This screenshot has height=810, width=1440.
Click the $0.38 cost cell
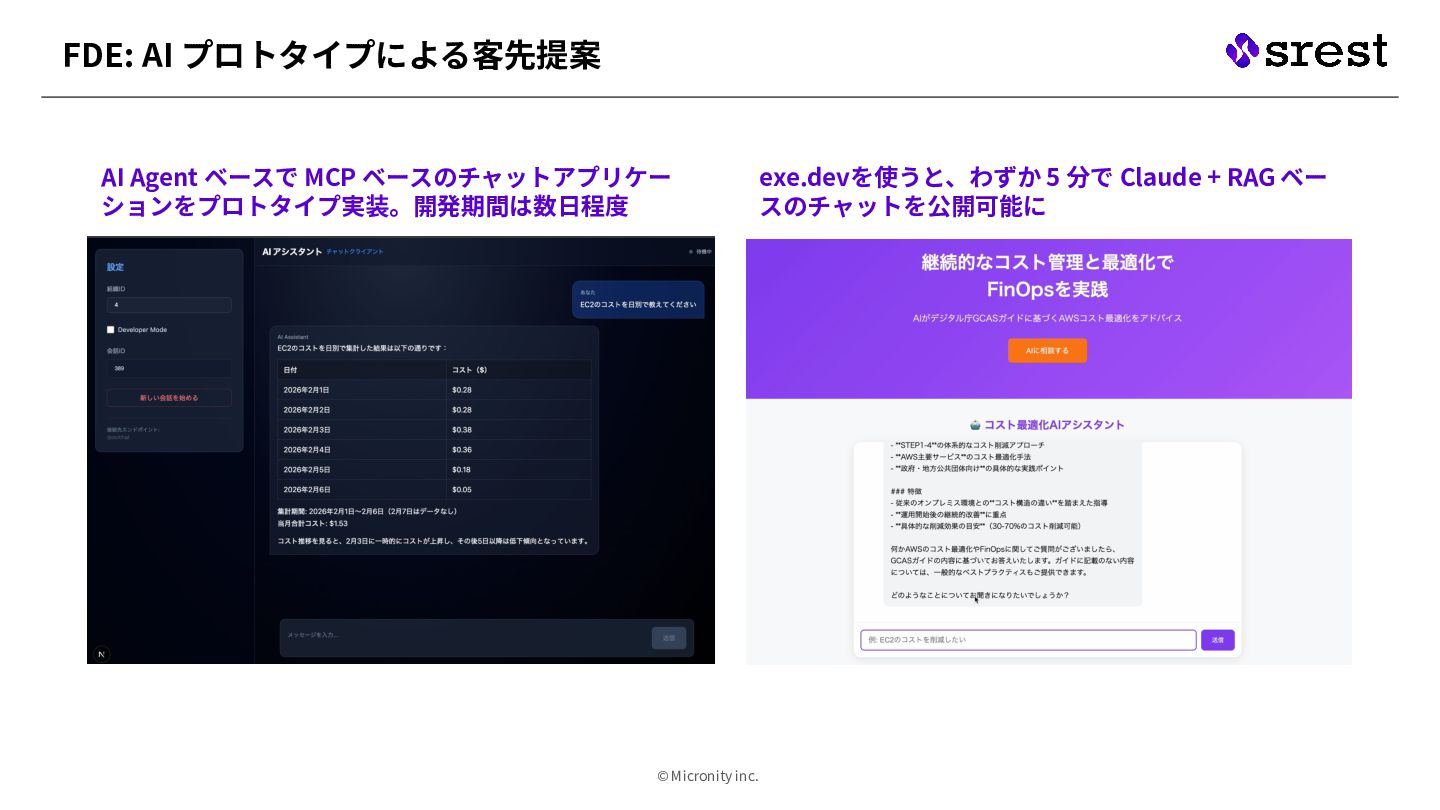[518, 430]
